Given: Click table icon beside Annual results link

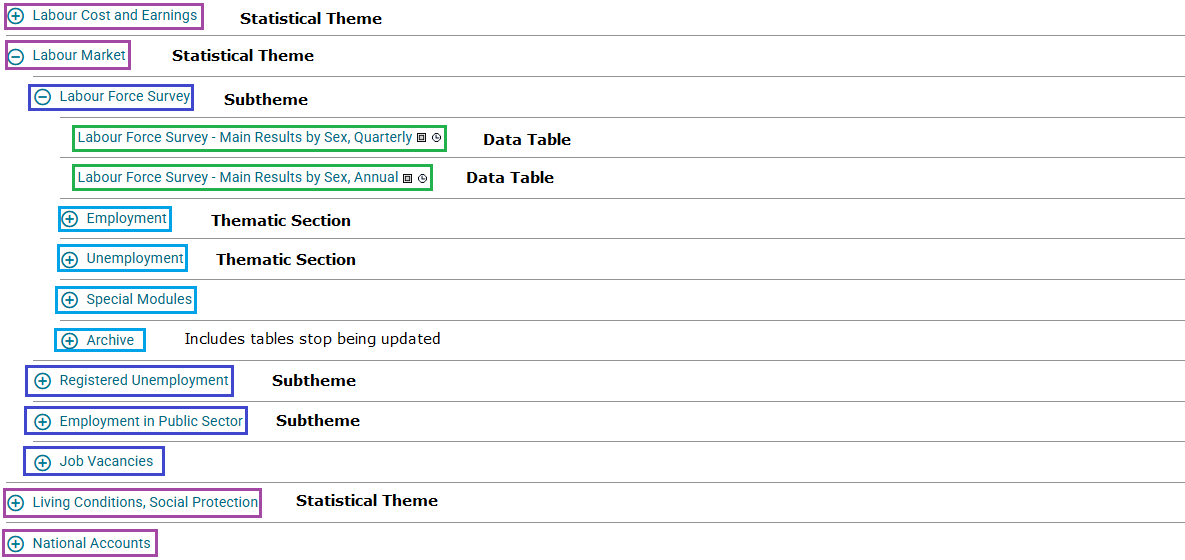Looking at the screenshot, I should tap(408, 178).
